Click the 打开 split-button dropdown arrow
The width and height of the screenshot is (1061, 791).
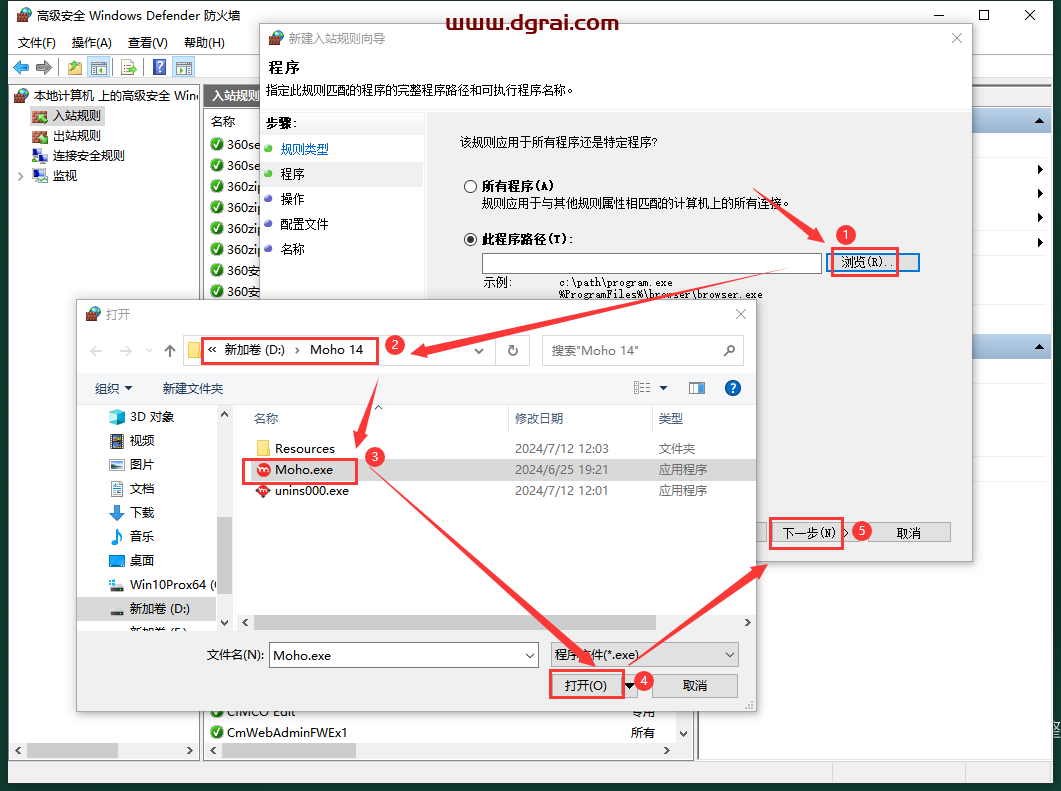coord(630,686)
